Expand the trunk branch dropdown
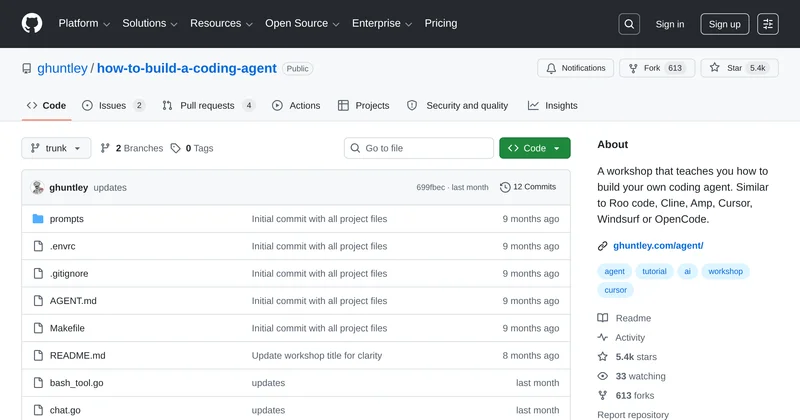The image size is (800, 420). [x=56, y=148]
